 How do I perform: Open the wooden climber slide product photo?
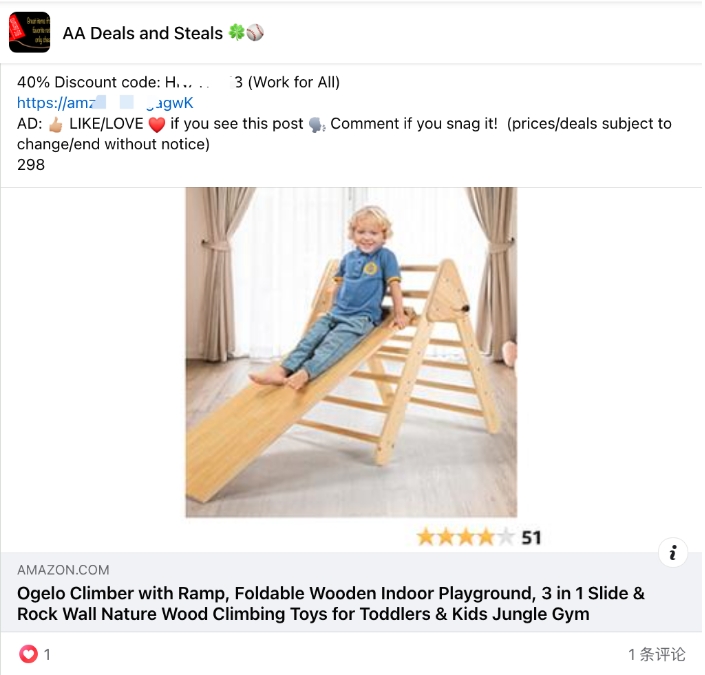351,352
